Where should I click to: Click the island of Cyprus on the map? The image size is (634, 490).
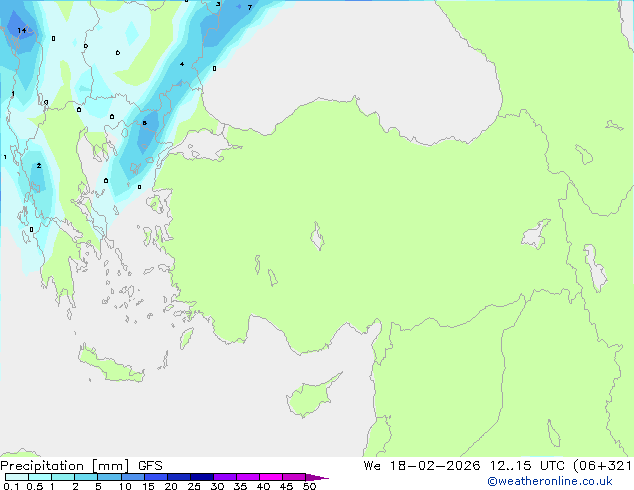click(x=312, y=396)
